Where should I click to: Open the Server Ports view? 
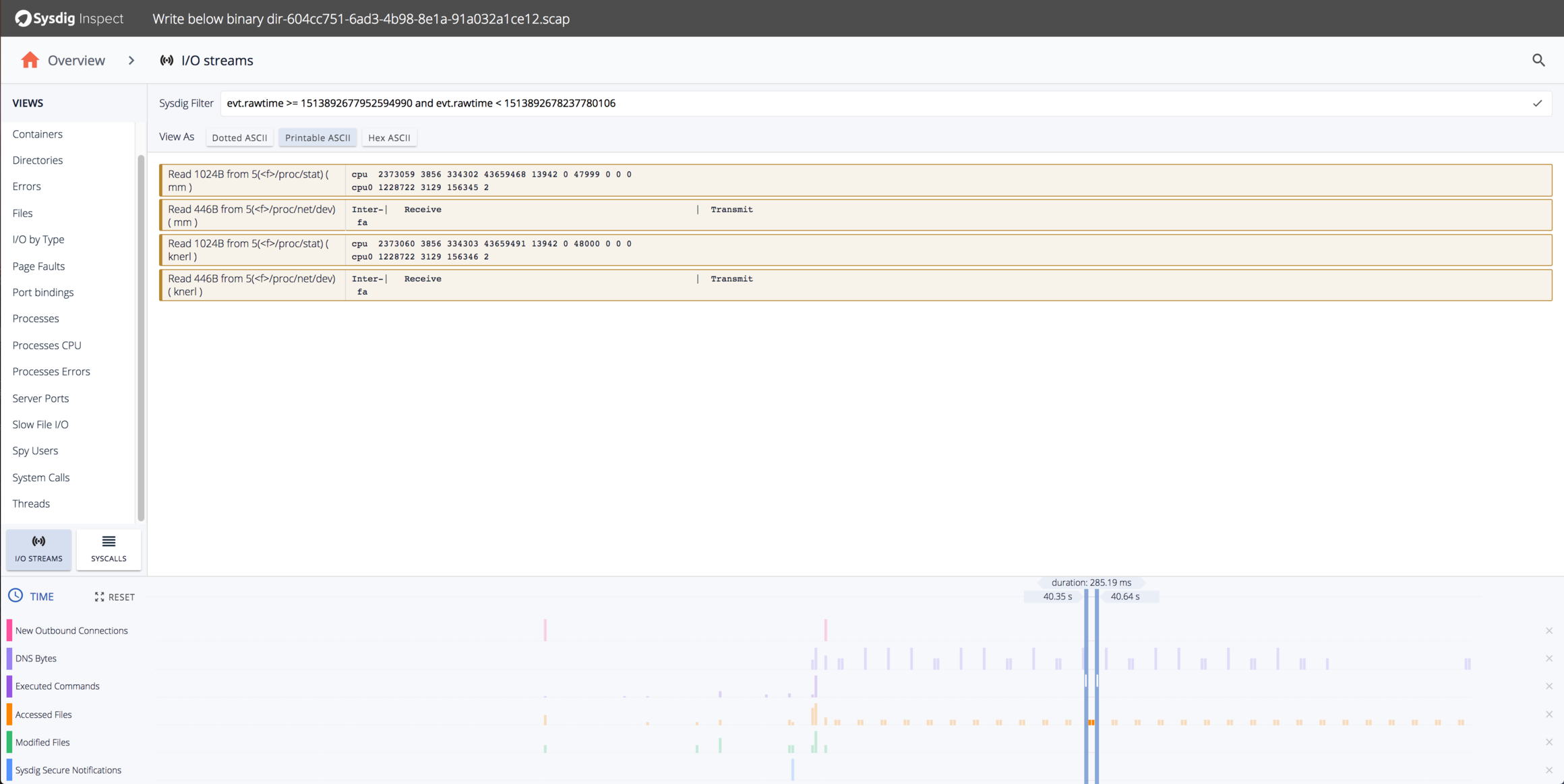point(40,398)
